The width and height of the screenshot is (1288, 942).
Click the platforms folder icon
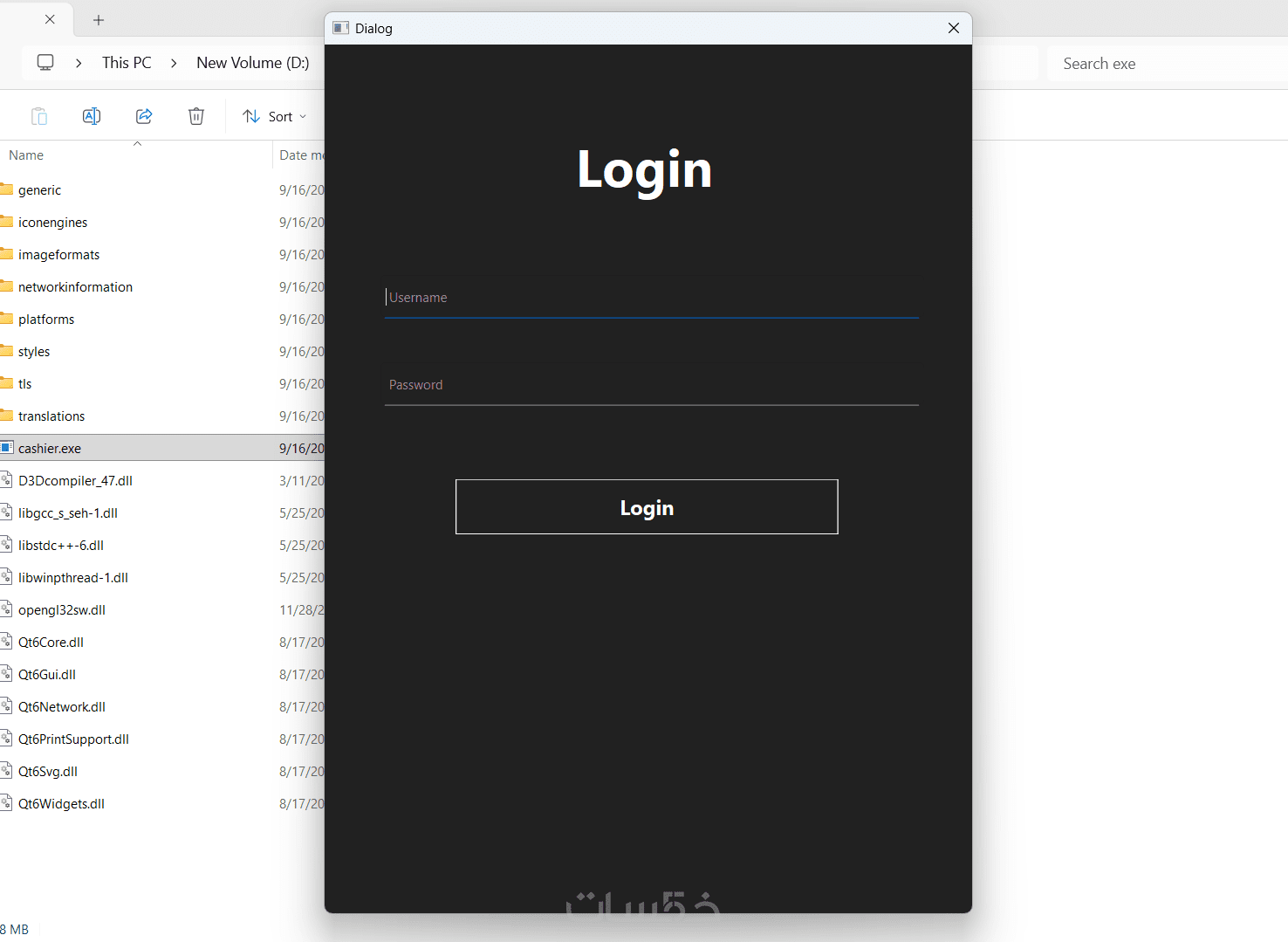(6, 318)
